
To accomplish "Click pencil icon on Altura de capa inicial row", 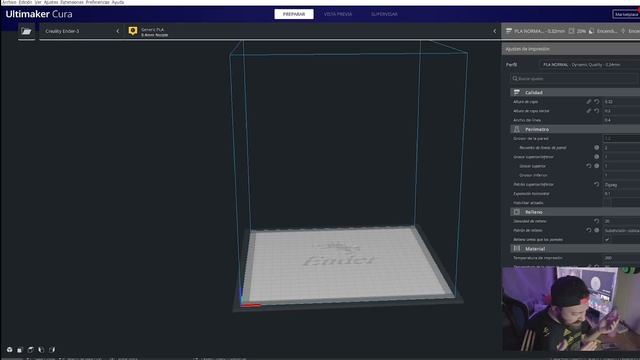I will [589, 111].
